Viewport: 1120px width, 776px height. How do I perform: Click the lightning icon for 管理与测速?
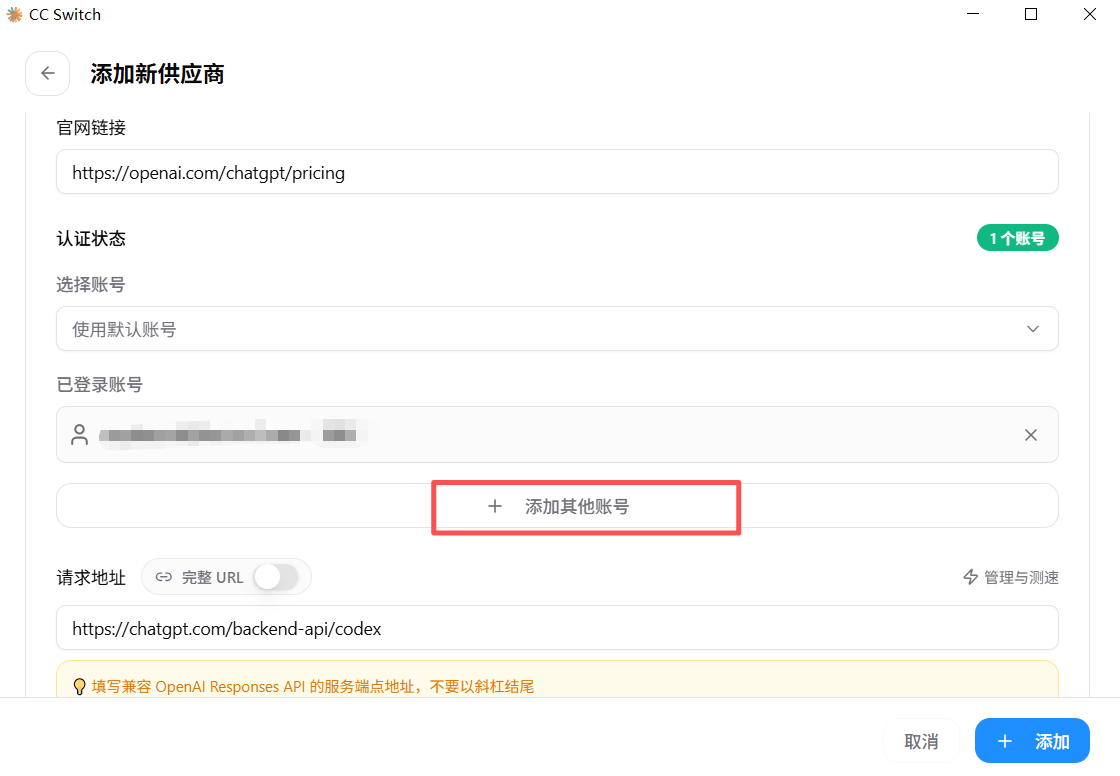point(970,577)
